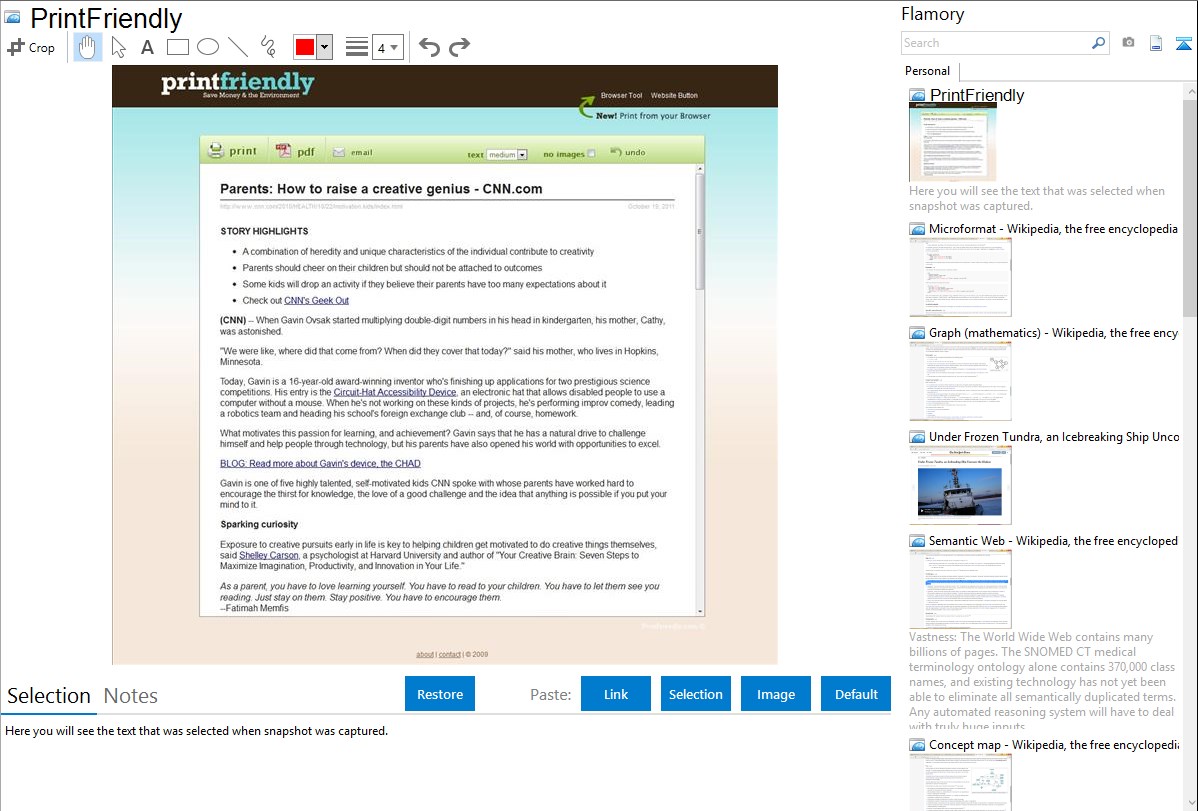Click the about link in the page footer
The width and height of the screenshot is (1198, 811).
[425, 654]
